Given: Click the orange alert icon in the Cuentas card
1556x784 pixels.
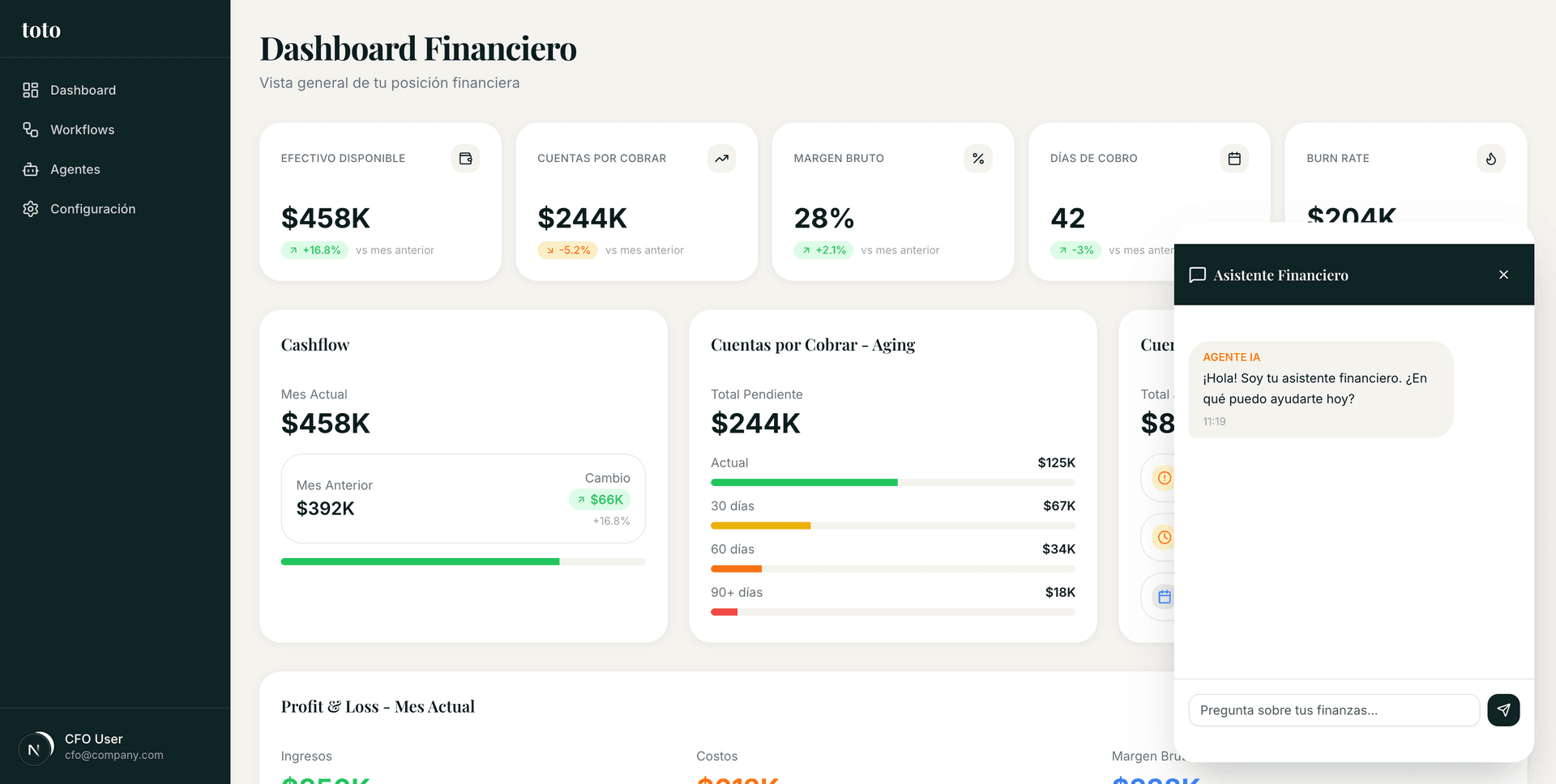Looking at the screenshot, I should pyautogui.click(x=1164, y=478).
